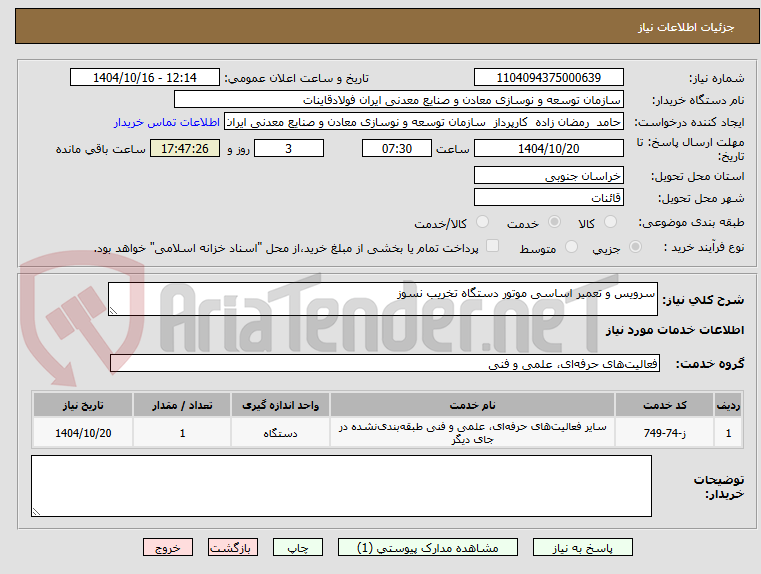
Task: Select the متوسط purchase type radio
Action: pyautogui.click(x=572, y=247)
